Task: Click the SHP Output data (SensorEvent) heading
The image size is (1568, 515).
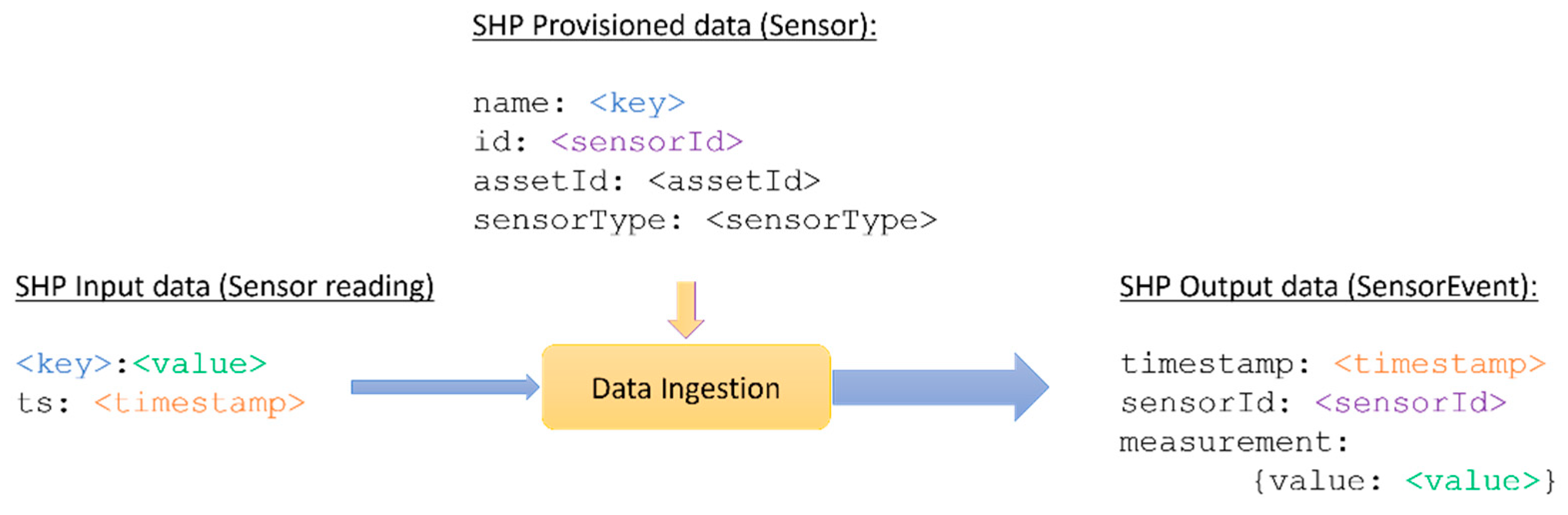Action: coord(1329,286)
